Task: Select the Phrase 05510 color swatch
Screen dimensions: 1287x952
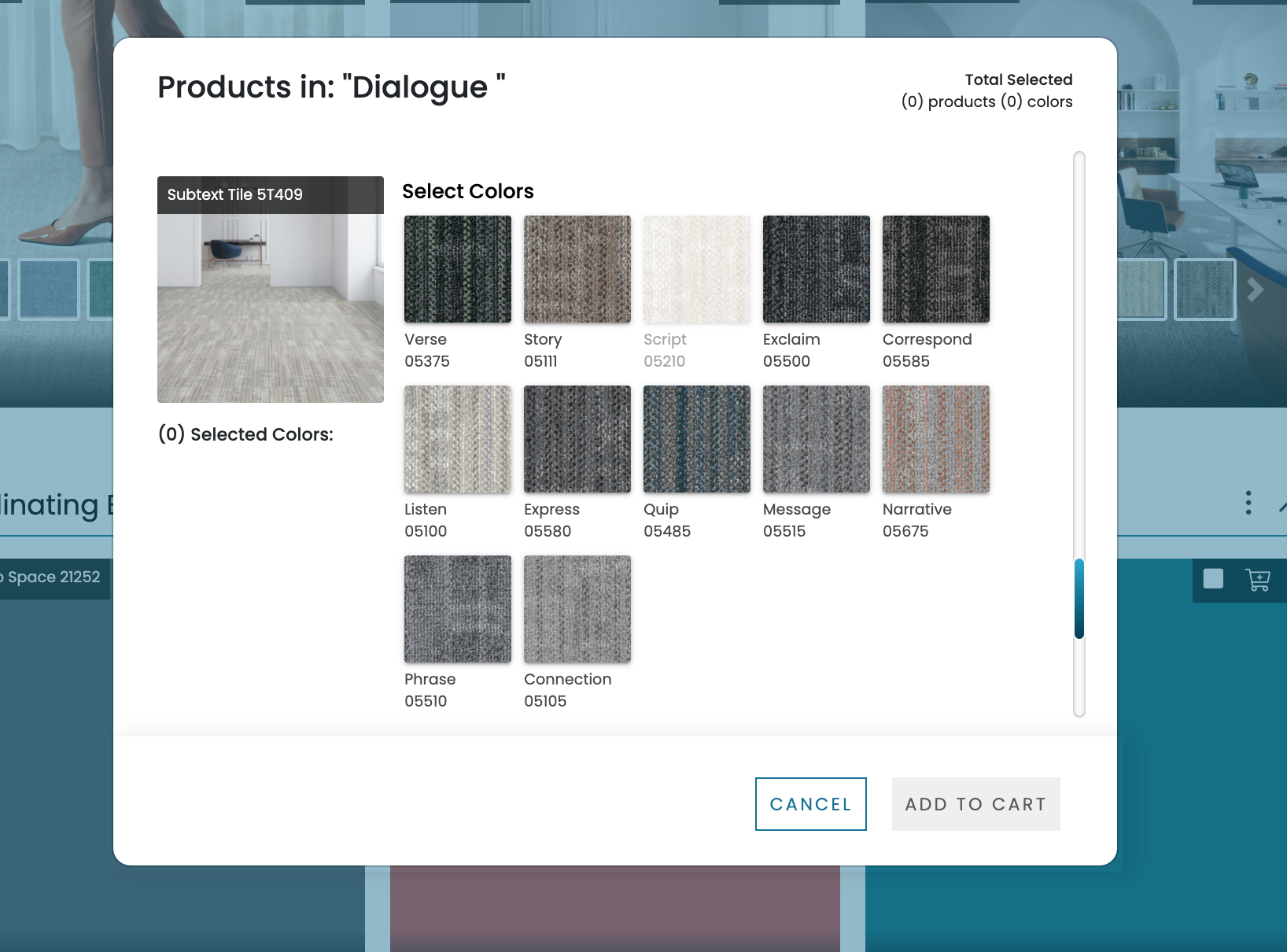Action: click(x=457, y=608)
